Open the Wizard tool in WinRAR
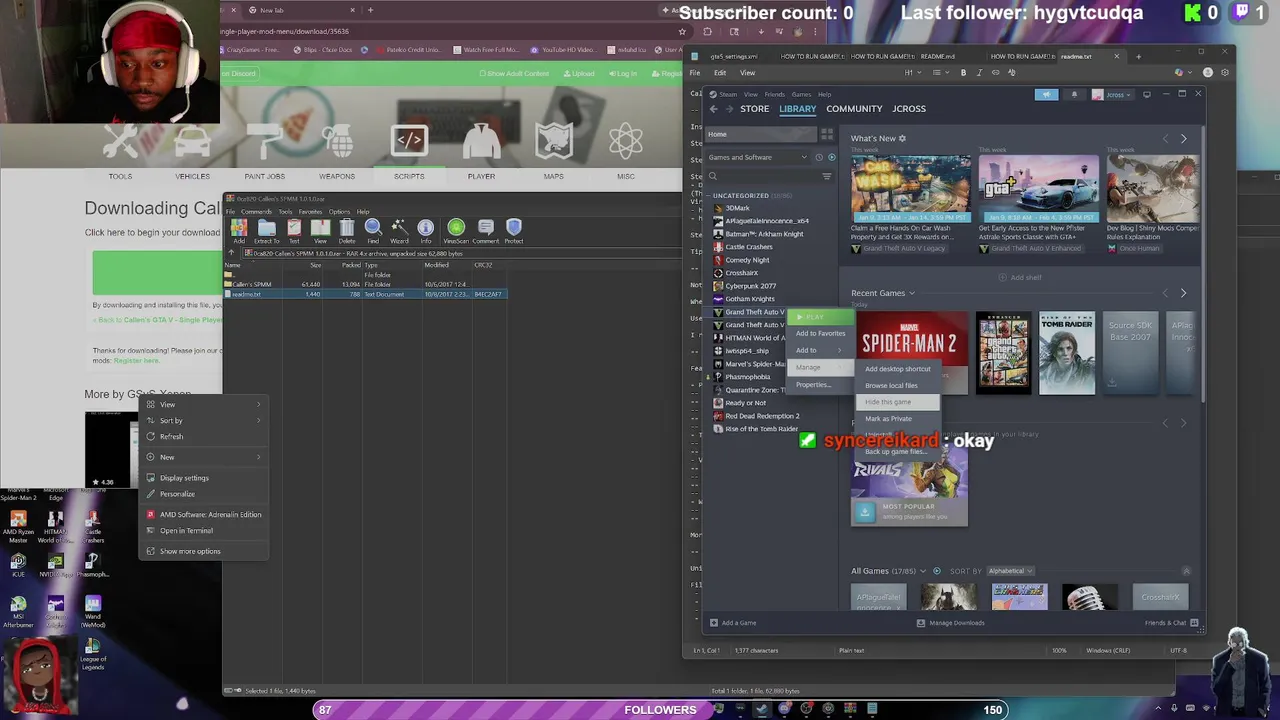The image size is (1280, 720). 399,231
